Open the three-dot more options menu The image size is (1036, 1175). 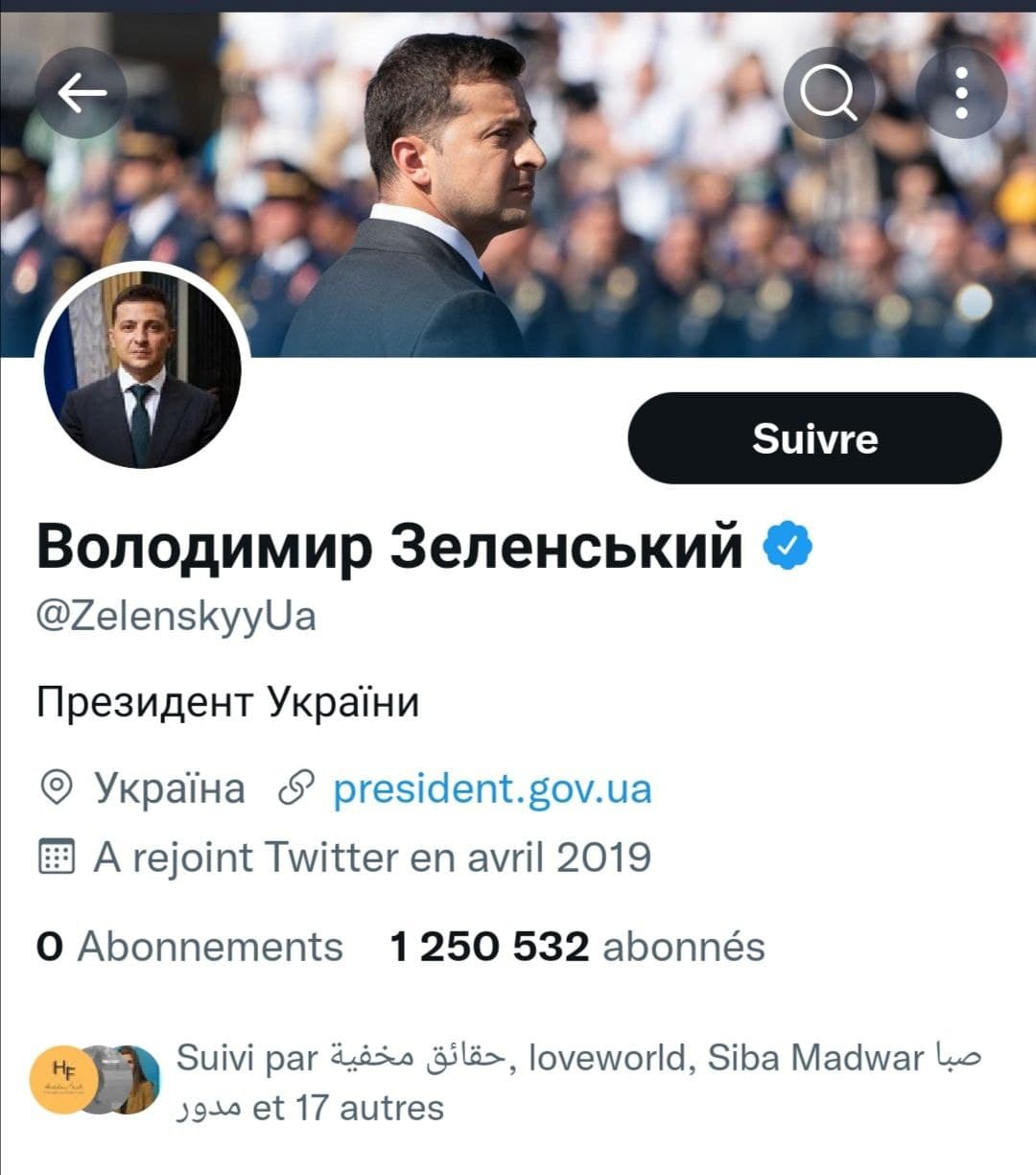(961, 93)
